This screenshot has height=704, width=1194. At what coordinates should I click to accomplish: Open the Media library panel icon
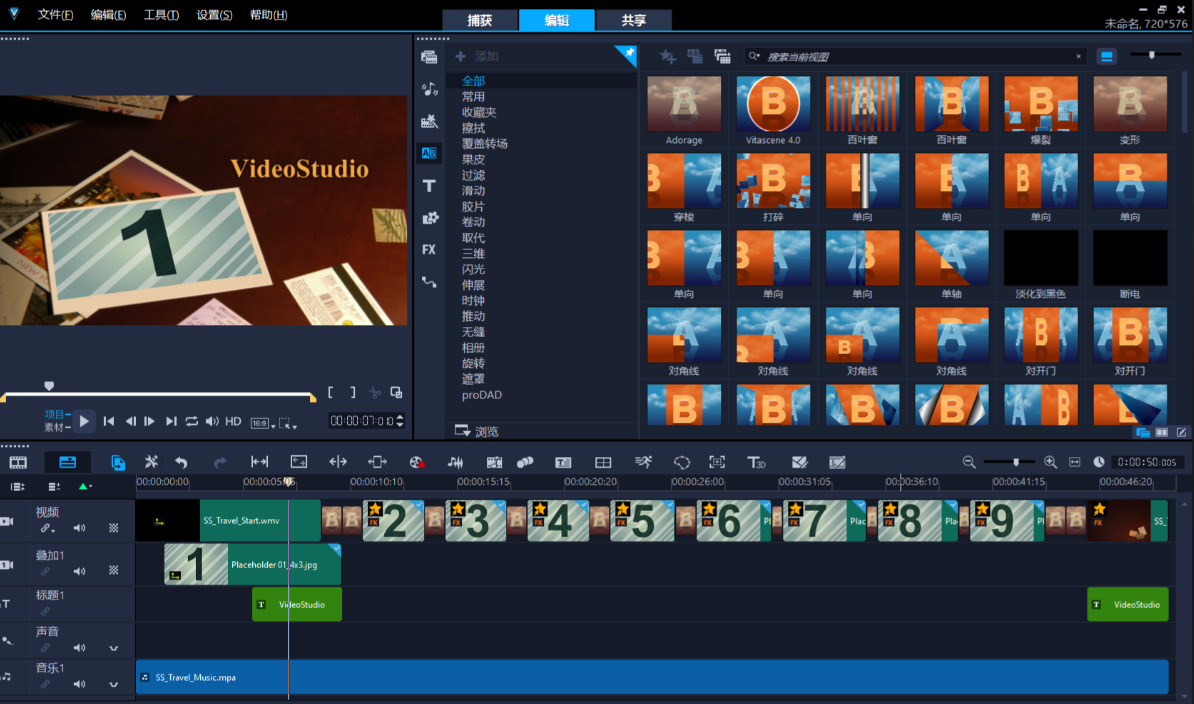[x=429, y=57]
